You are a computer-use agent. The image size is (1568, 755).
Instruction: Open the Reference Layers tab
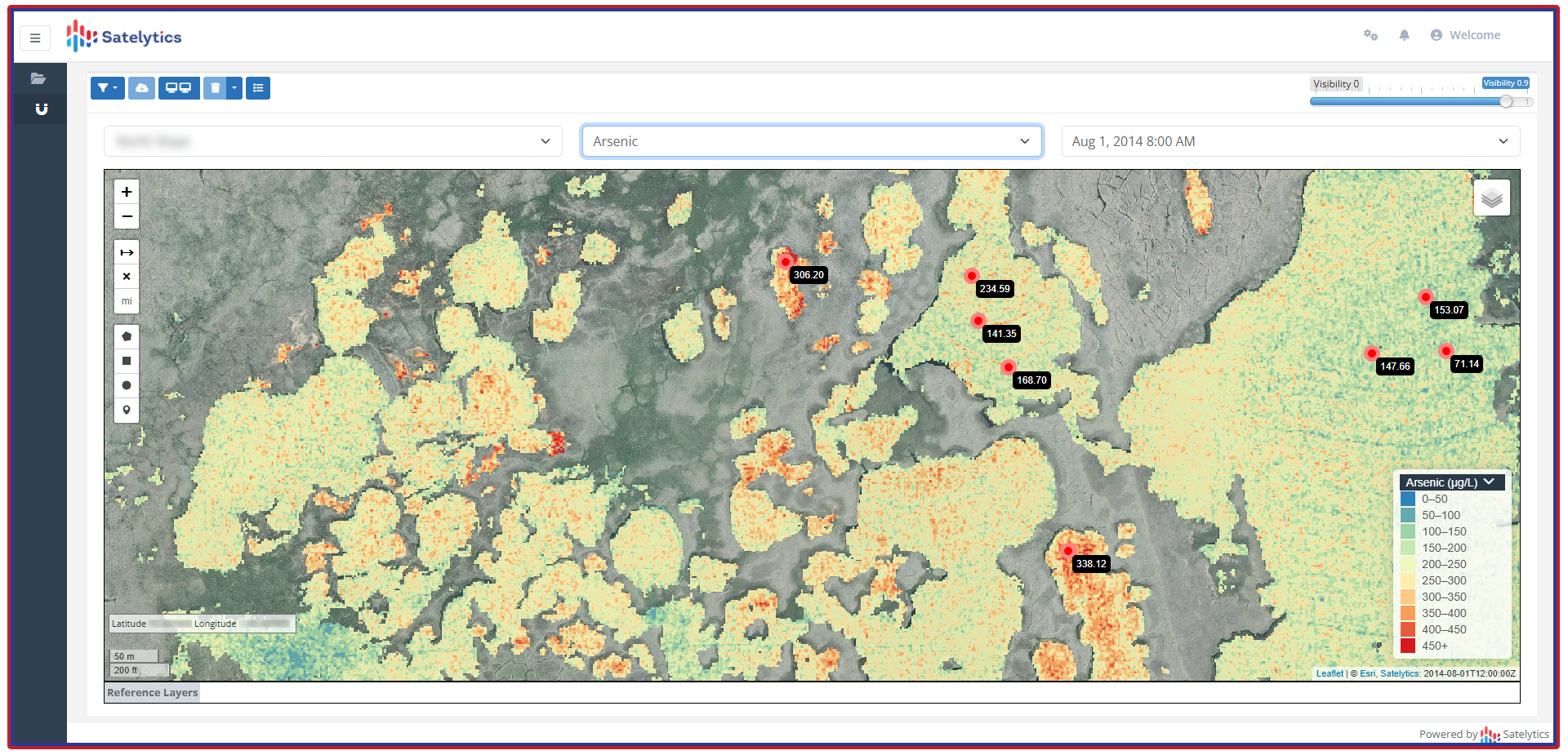pos(153,692)
